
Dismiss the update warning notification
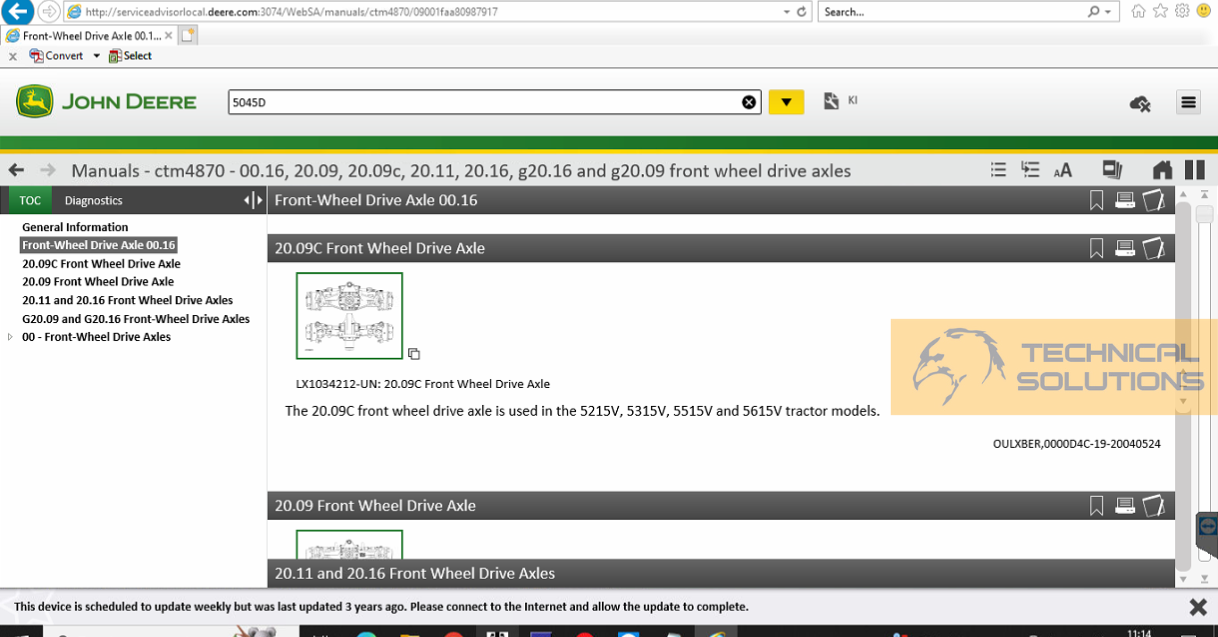click(1196, 606)
